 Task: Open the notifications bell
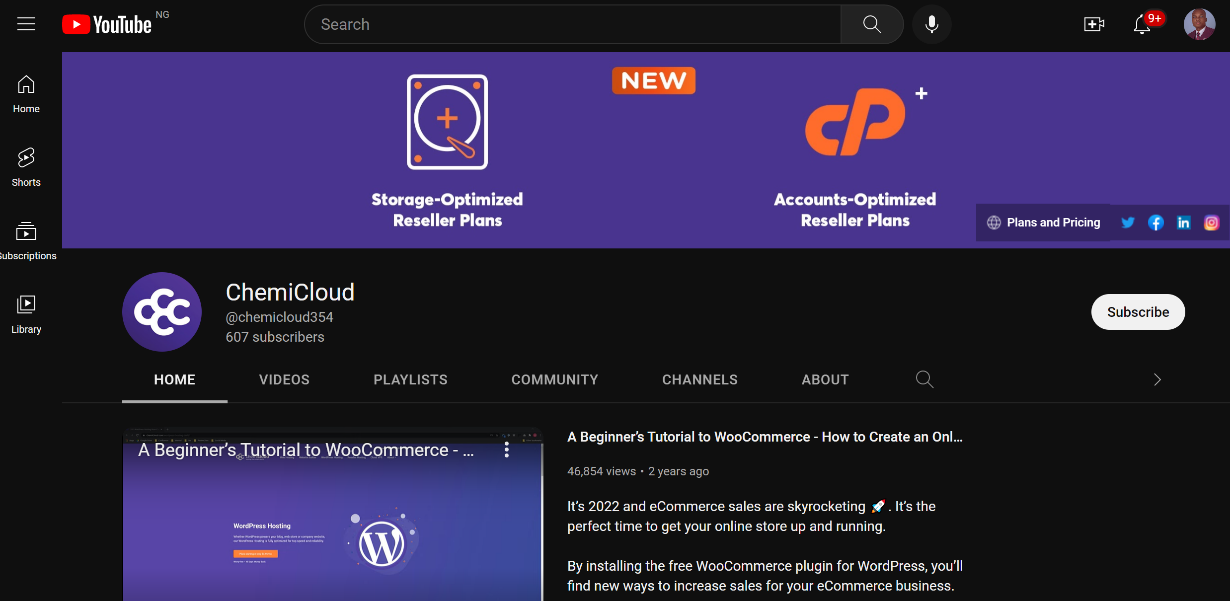[x=1142, y=24]
